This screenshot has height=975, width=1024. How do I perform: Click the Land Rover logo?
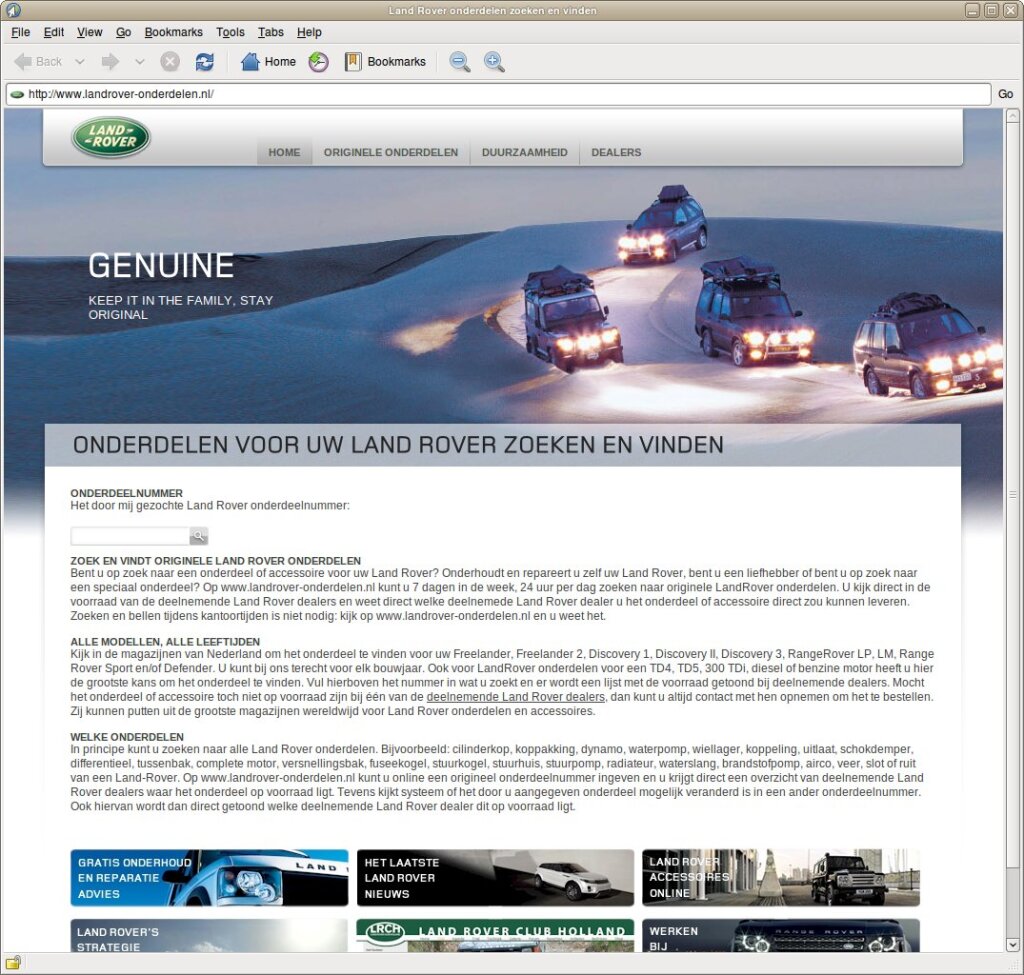click(x=111, y=137)
